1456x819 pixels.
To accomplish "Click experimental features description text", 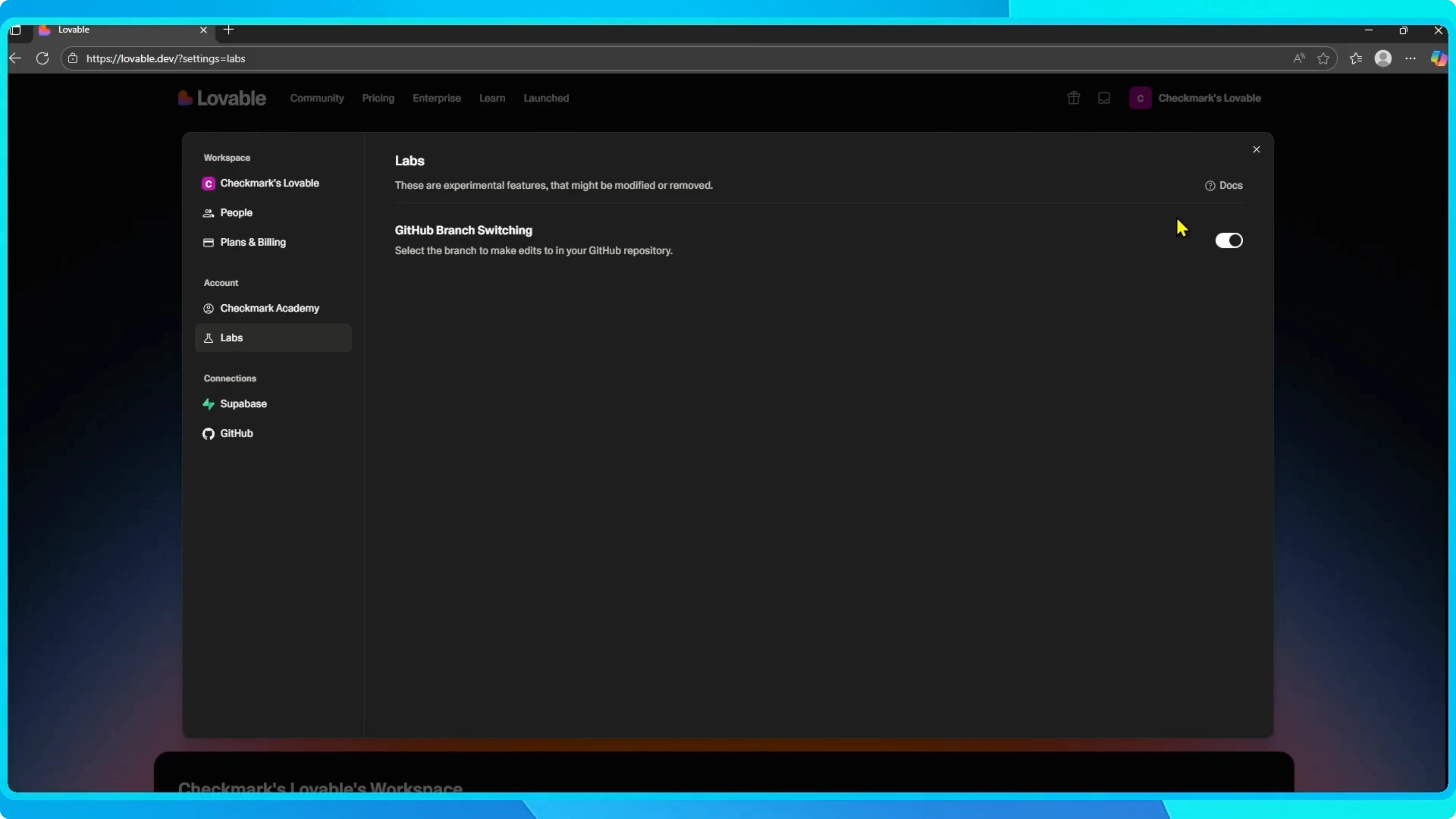I will tap(554, 186).
